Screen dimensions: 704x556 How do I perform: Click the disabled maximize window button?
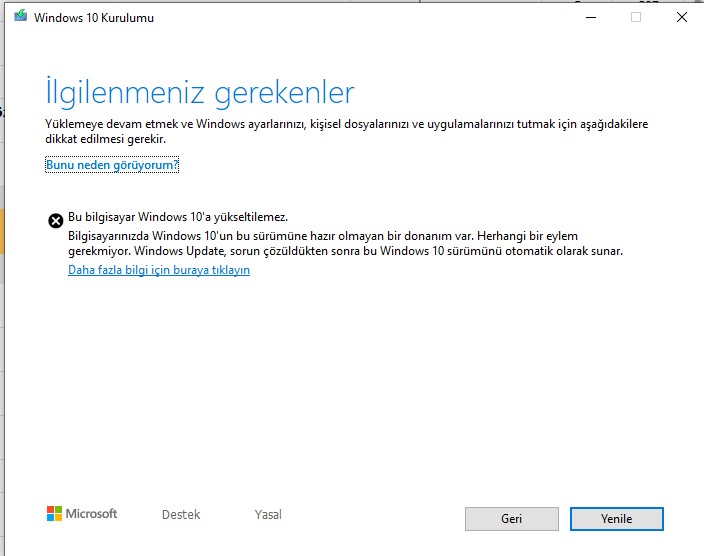[636, 18]
